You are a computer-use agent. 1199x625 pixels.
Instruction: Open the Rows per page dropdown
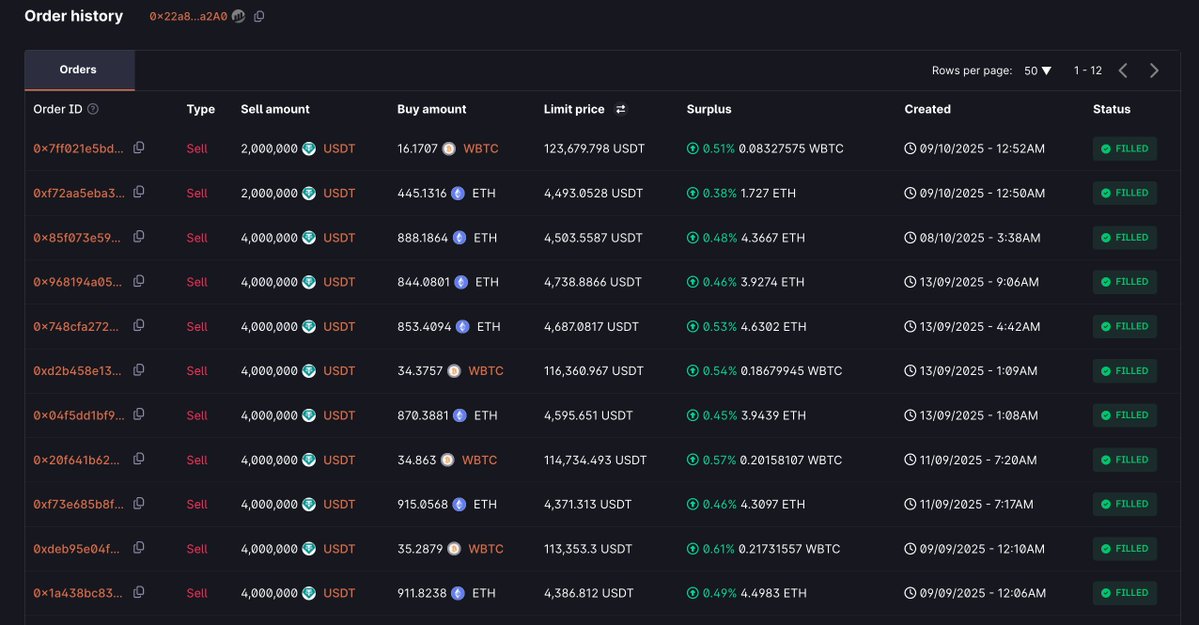tap(1038, 71)
